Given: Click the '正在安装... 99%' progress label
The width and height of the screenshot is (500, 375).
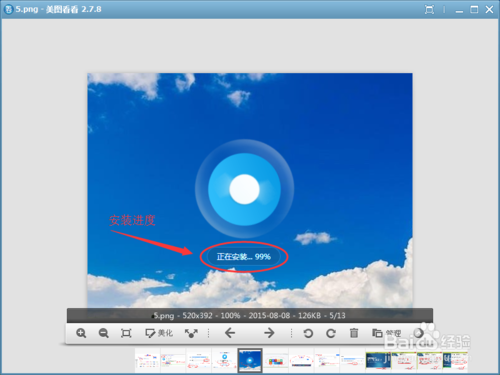Looking at the screenshot, I should 244,257.
